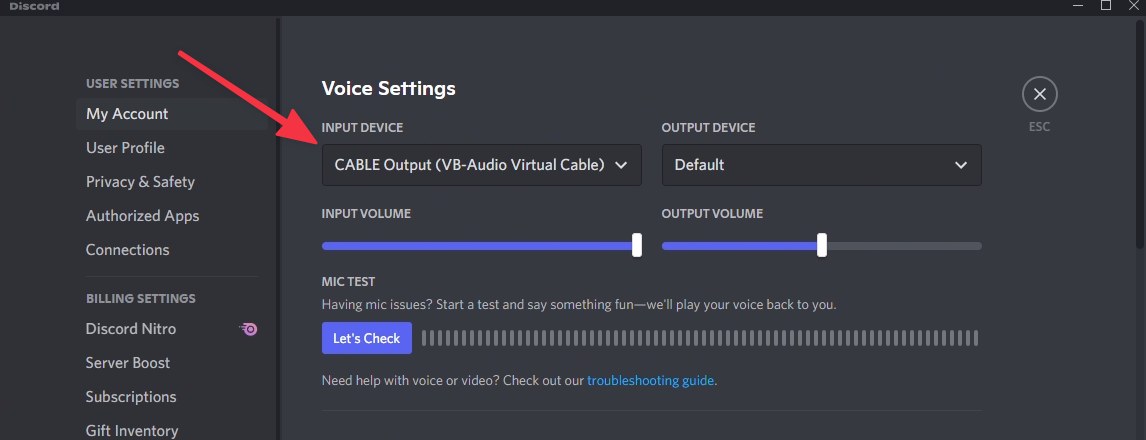Click the ESC close settings icon
1146x440 pixels.
(x=1039, y=95)
